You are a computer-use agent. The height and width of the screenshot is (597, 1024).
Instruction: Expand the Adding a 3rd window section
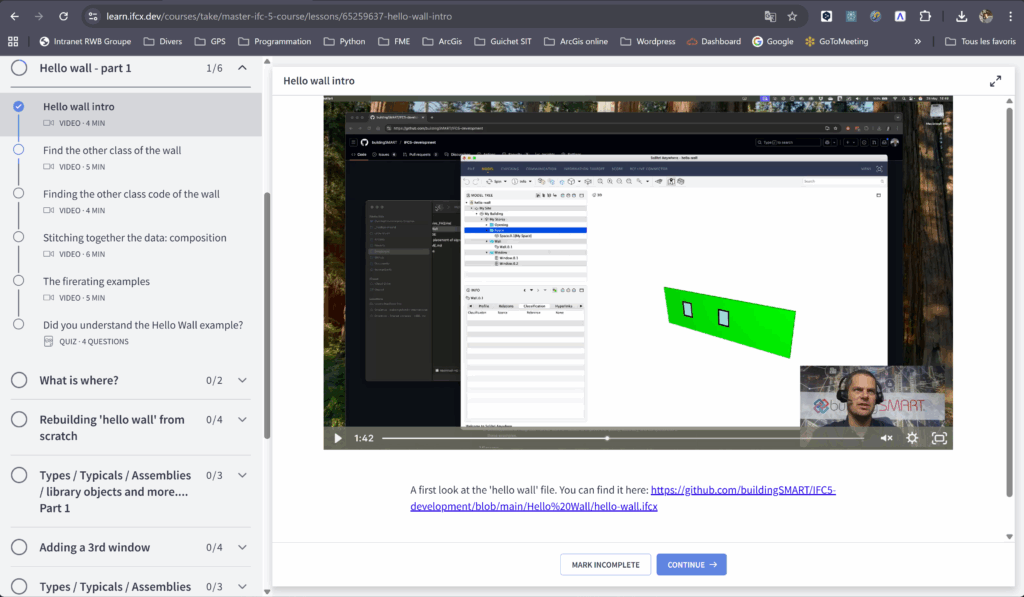[242, 547]
